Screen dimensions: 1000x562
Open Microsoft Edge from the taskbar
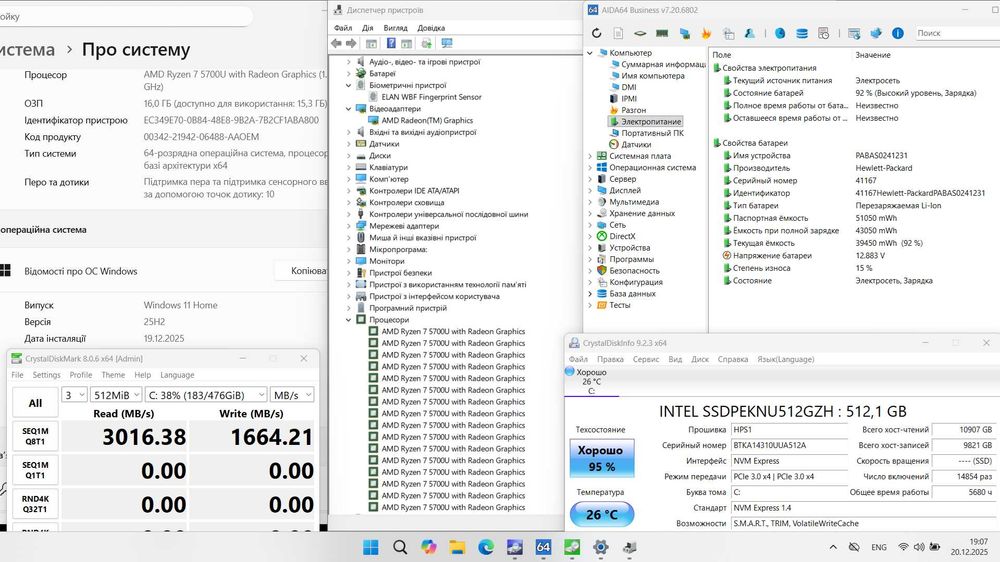point(486,547)
